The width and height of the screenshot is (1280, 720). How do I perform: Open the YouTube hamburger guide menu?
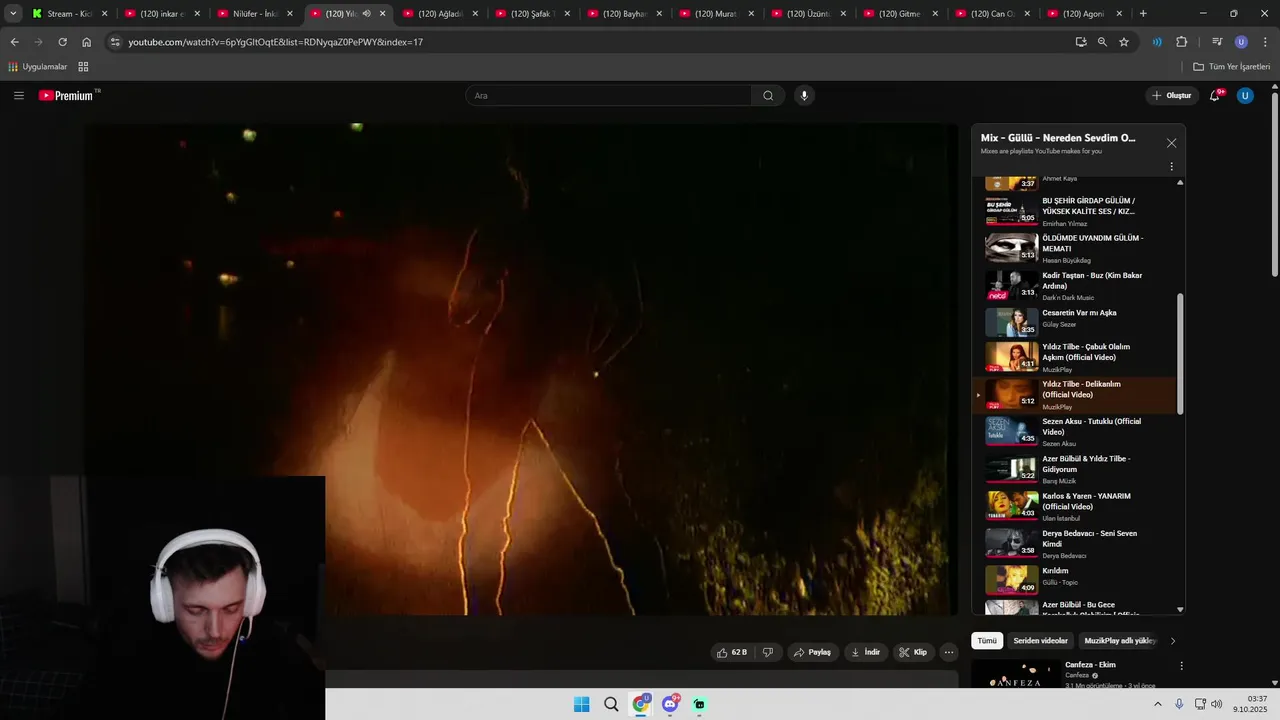[18, 95]
